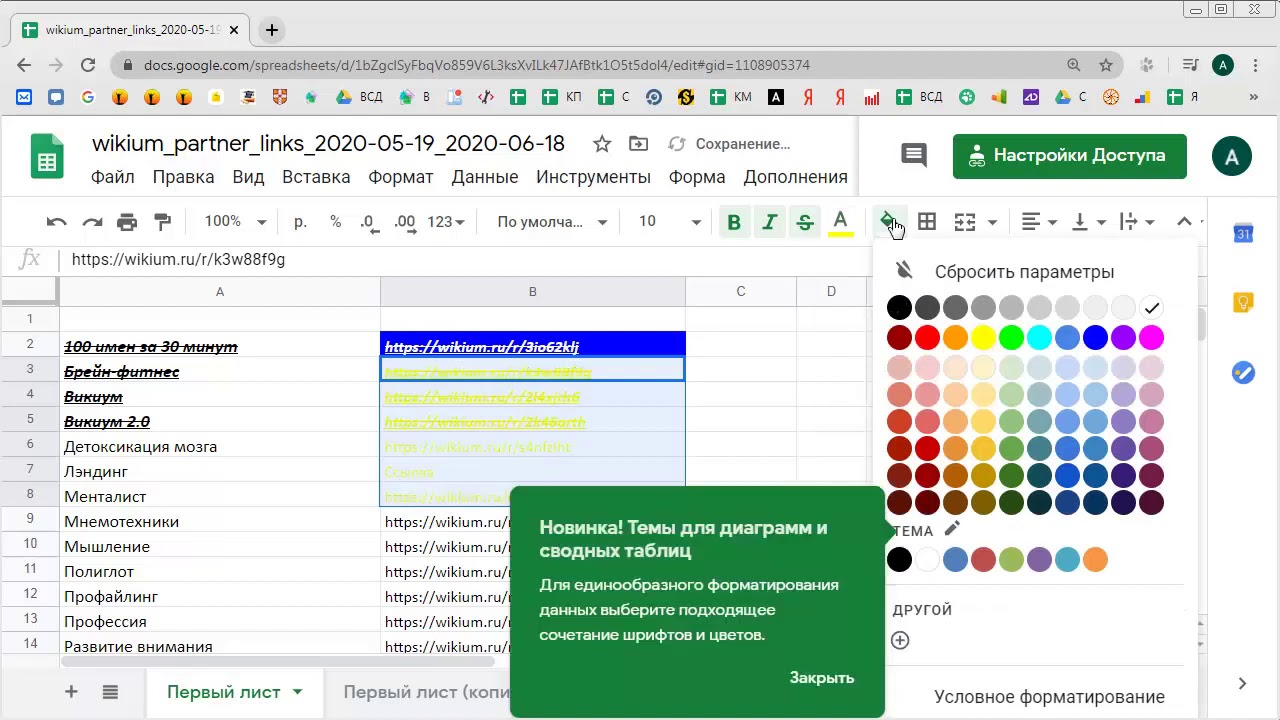Click Настройки Доступа share button
The image size is (1280, 720).
(1070, 156)
